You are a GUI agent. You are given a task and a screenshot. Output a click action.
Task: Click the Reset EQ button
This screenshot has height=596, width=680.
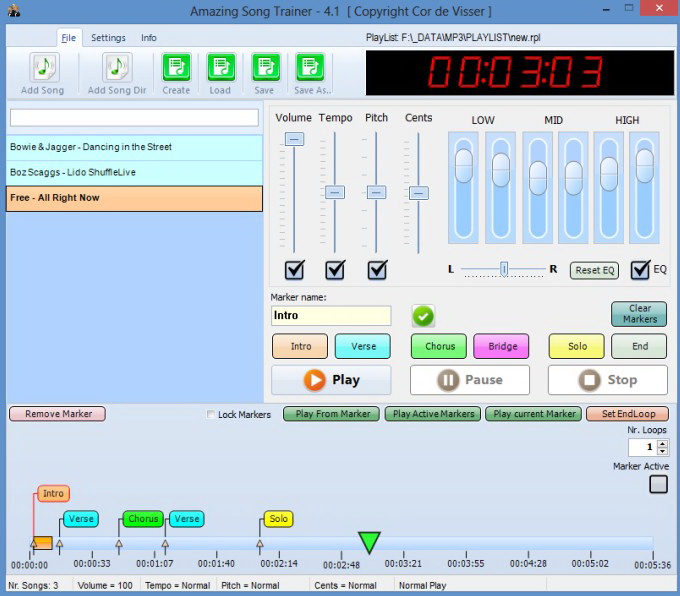click(x=594, y=270)
